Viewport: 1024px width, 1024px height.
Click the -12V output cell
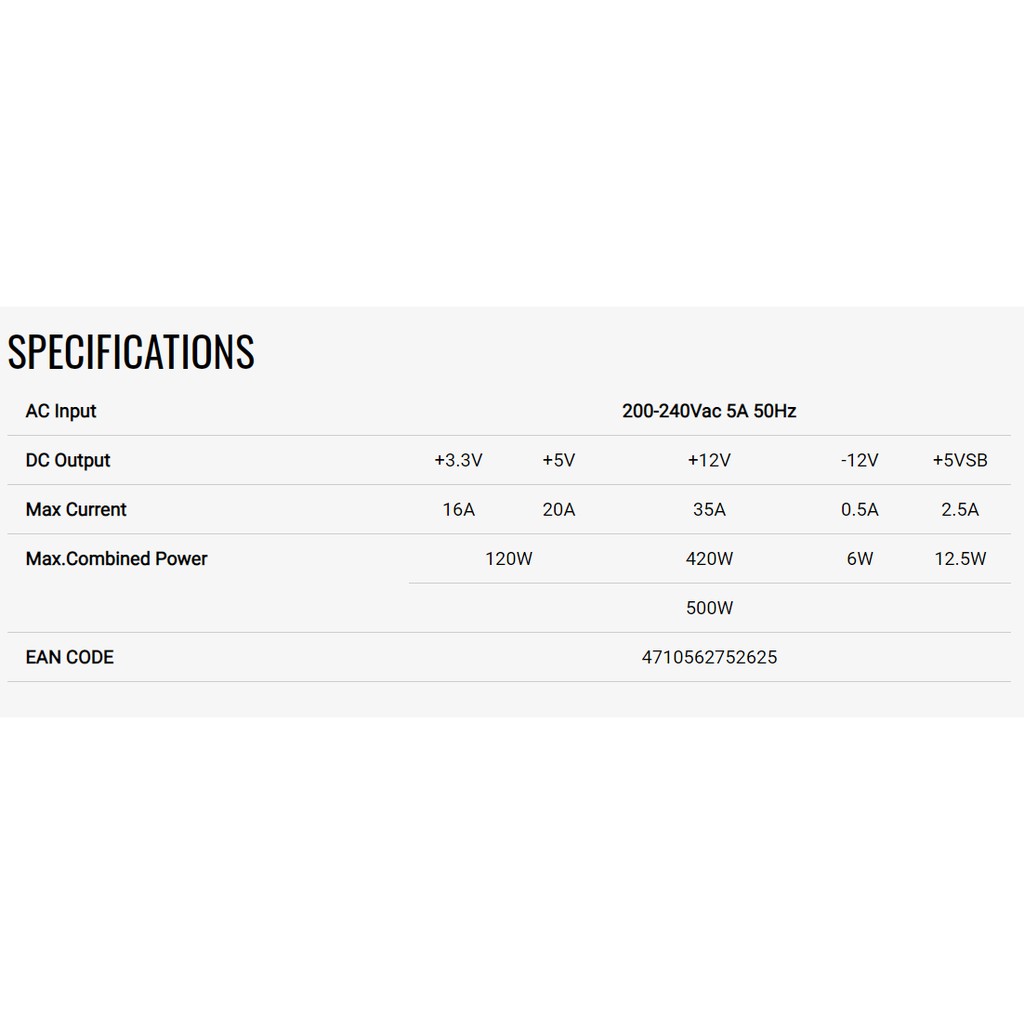860,460
